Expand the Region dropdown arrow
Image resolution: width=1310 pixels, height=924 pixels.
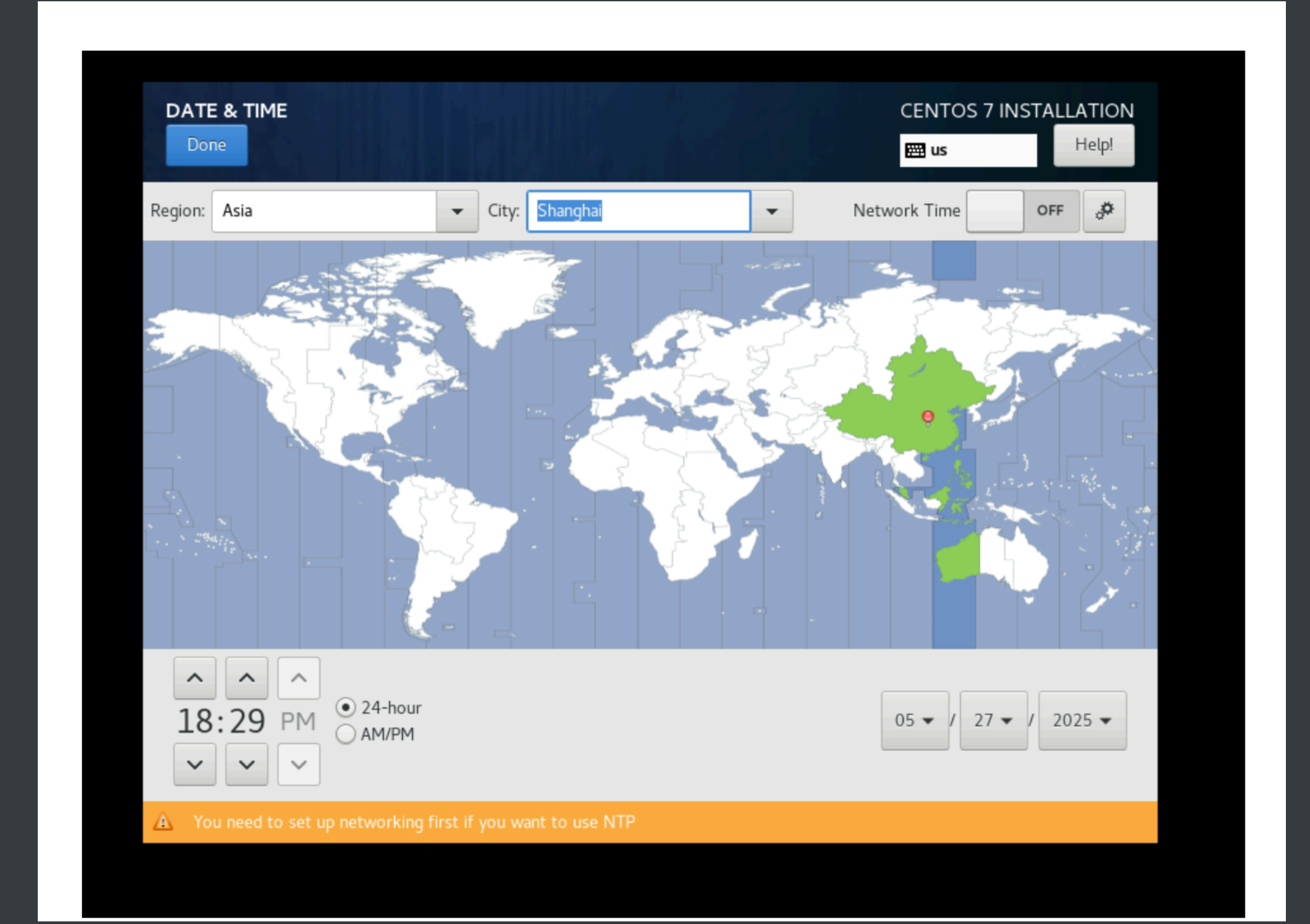(457, 211)
